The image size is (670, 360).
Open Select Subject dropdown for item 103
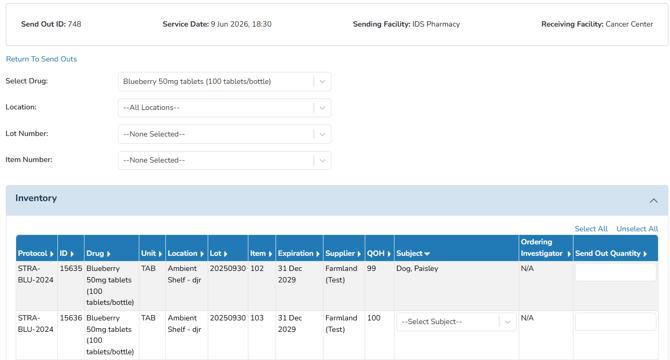[456, 322]
